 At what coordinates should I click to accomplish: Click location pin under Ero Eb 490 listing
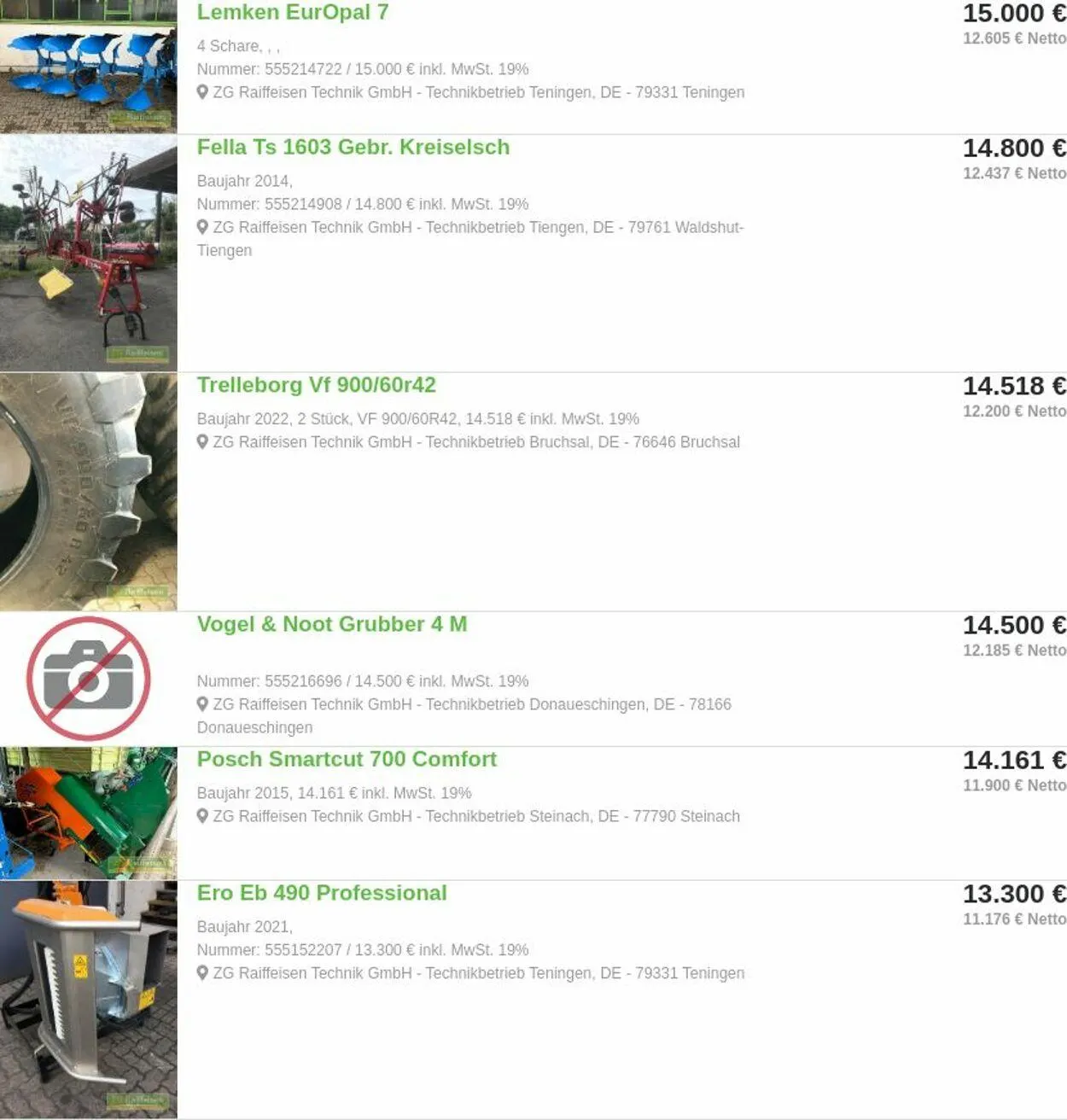tap(202, 973)
